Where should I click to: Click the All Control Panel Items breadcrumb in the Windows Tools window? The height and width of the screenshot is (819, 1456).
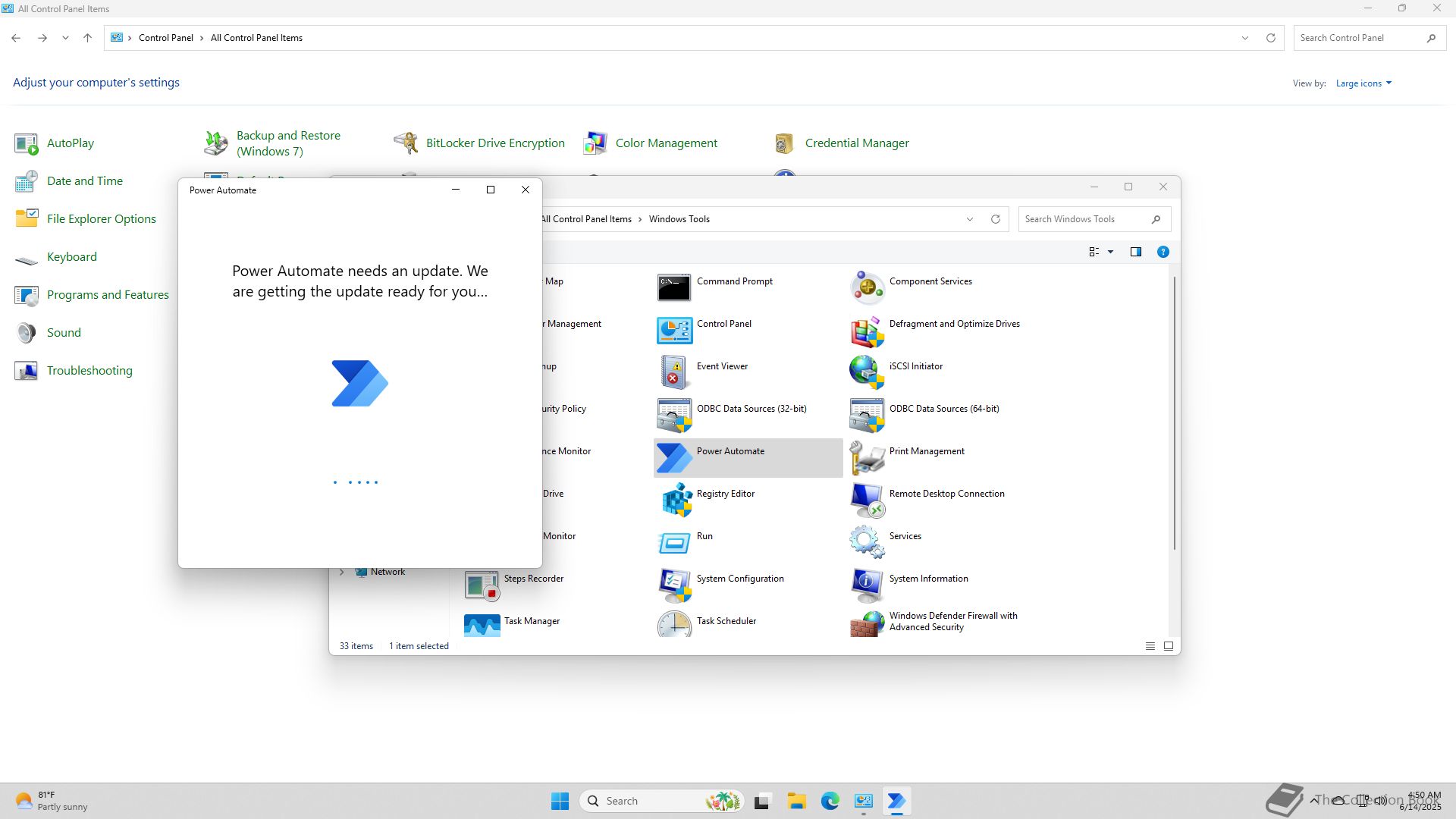click(586, 219)
